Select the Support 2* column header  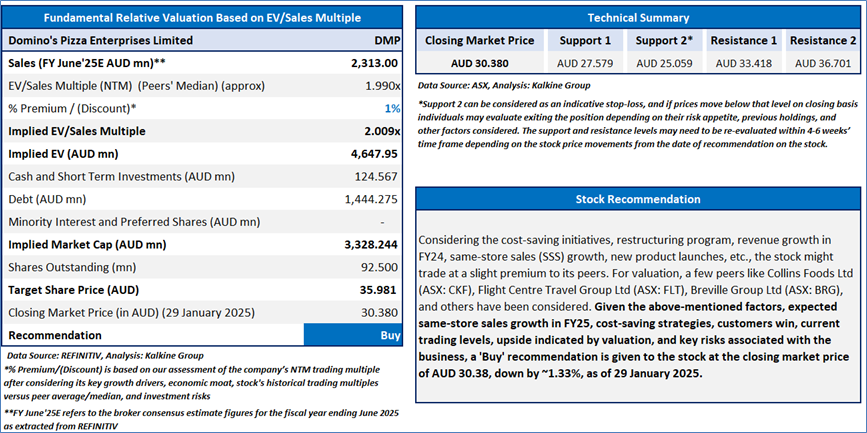[663, 41]
